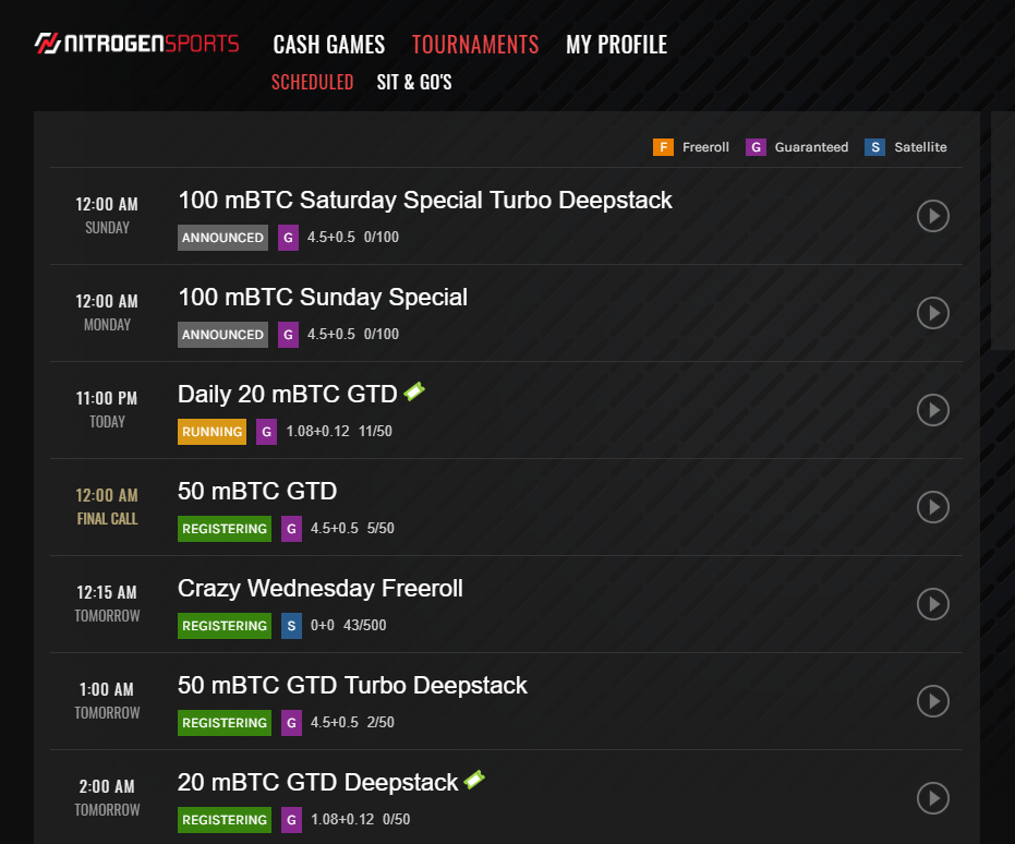Open 20 mBTC GTD Deepstack play arrow

coord(932,798)
